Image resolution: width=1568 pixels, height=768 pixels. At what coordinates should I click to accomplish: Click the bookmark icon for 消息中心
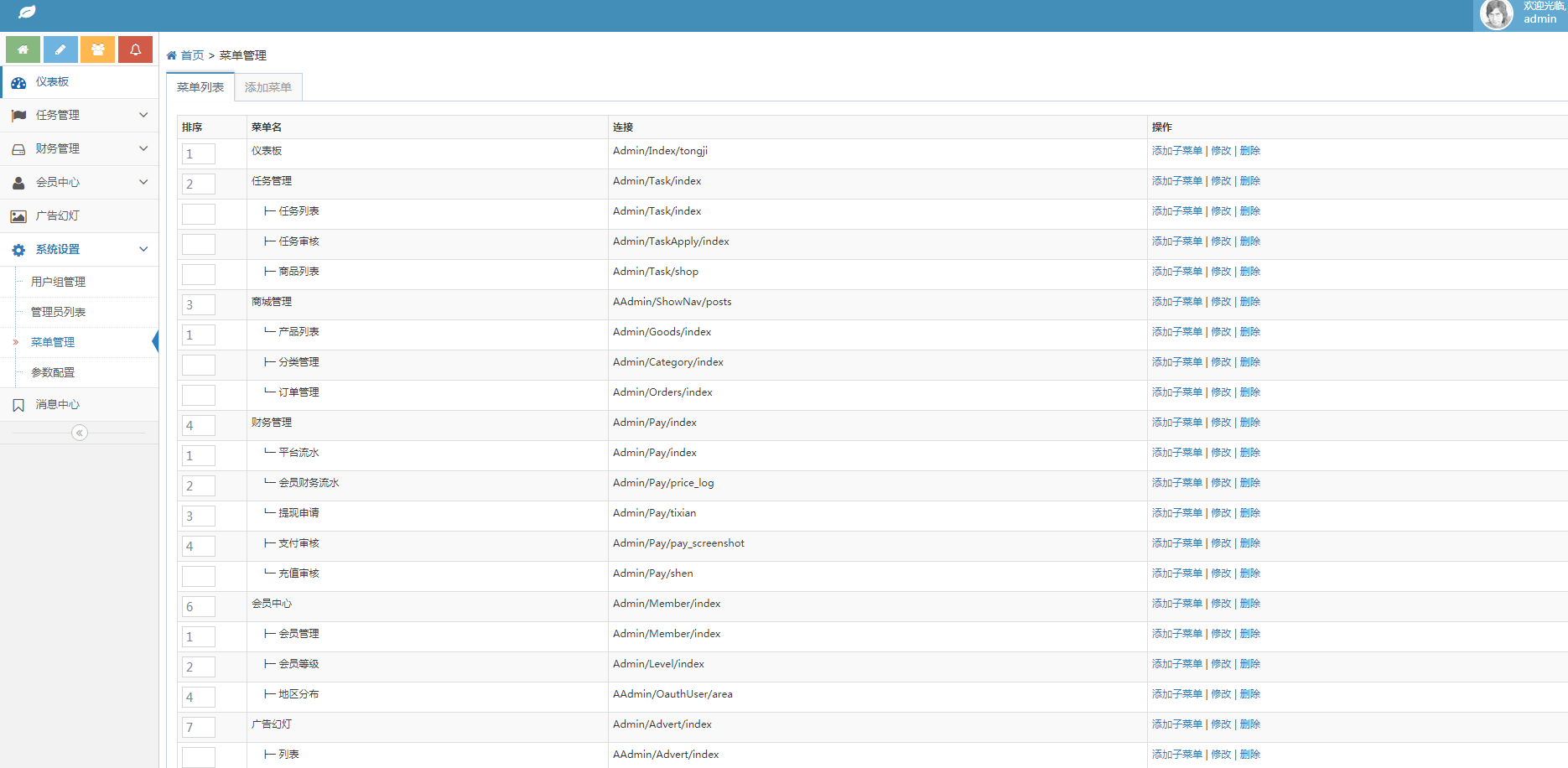pyautogui.click(x=18, y=405)
